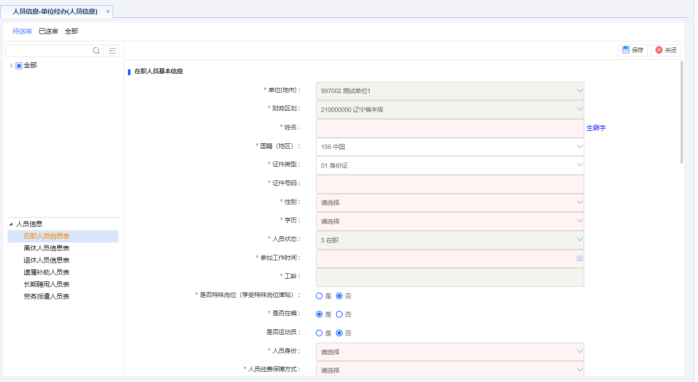The width and height of the screenshot is (698, 382).
Task: Open the 证件类型 dropdown
Action: pyautogui.click(x=450, y=165)
